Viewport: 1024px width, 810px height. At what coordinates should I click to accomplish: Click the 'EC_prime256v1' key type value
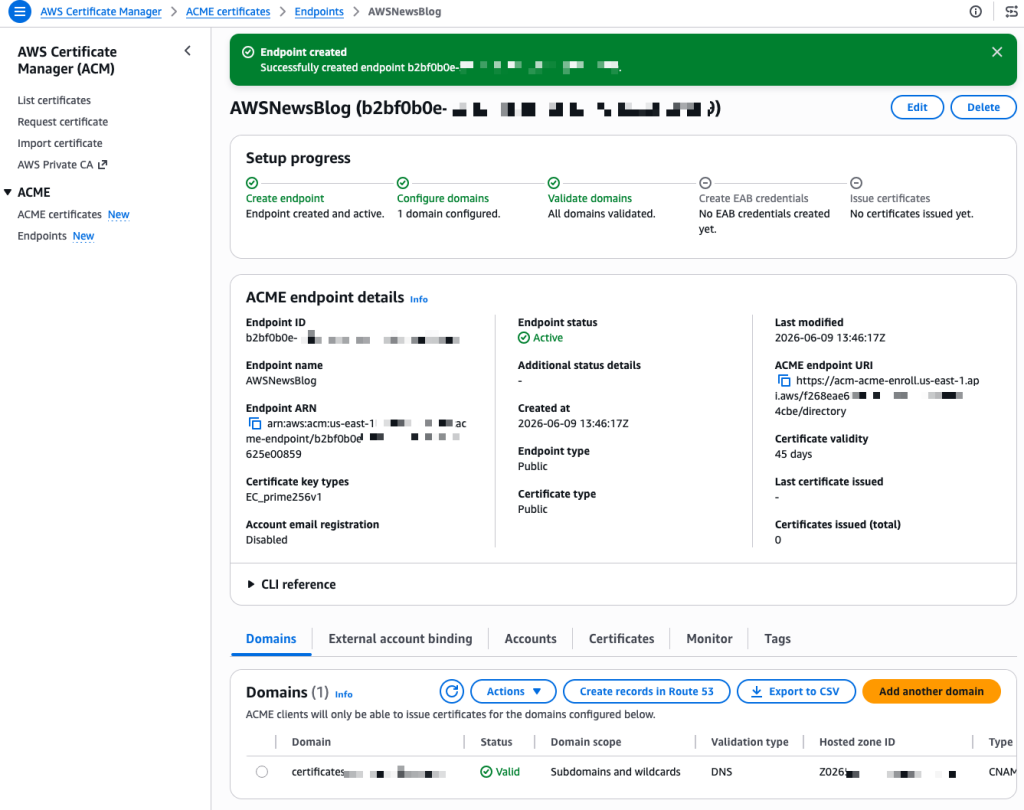click(x=283, y=497)
